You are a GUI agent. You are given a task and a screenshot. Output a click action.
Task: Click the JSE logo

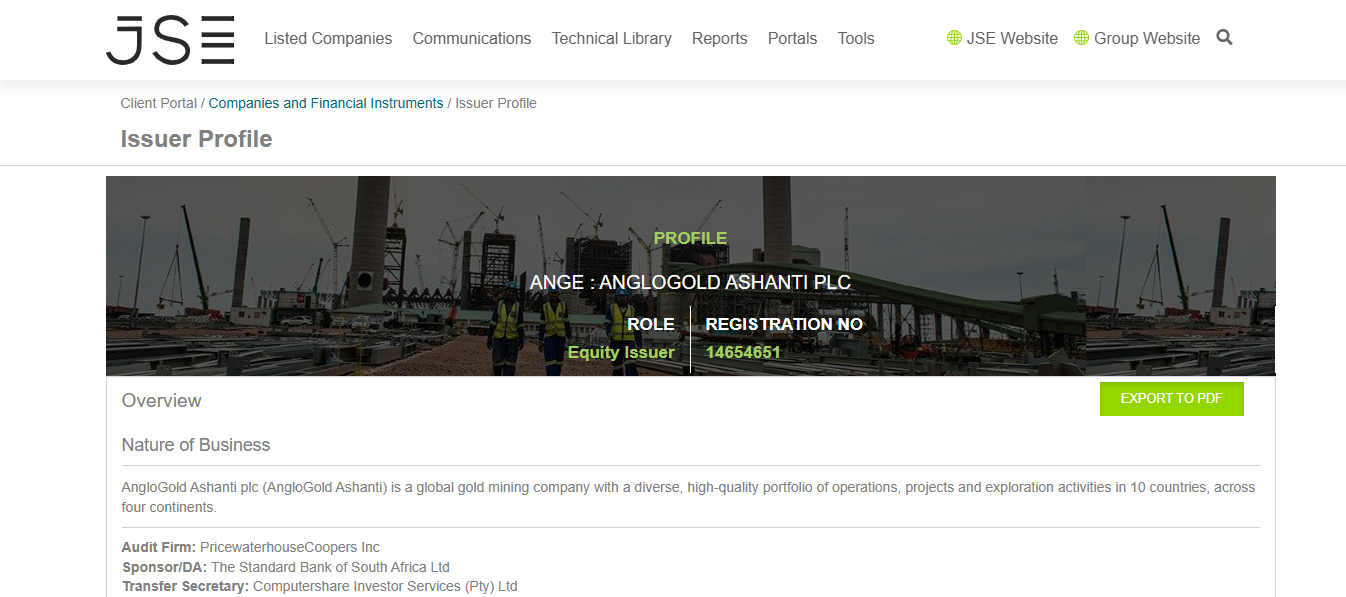point(170,40)
